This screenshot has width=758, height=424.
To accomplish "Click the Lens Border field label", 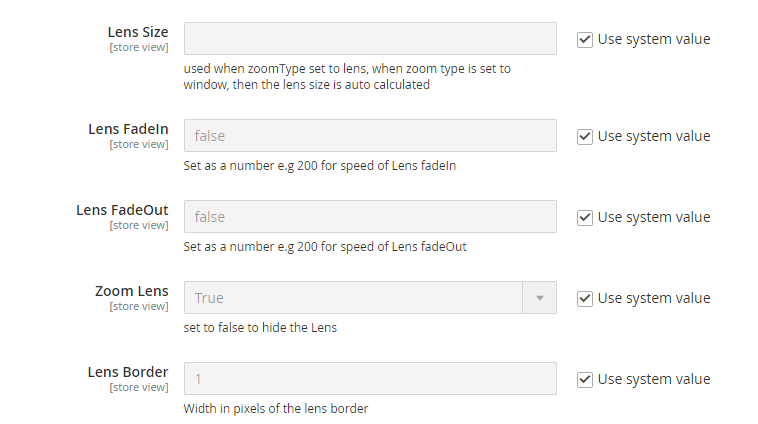I will [128, 372].
